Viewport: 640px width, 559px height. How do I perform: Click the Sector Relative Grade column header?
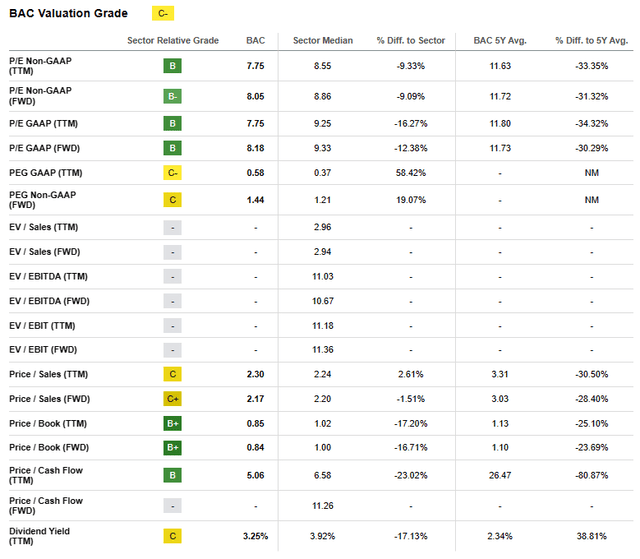coord(174,41)
